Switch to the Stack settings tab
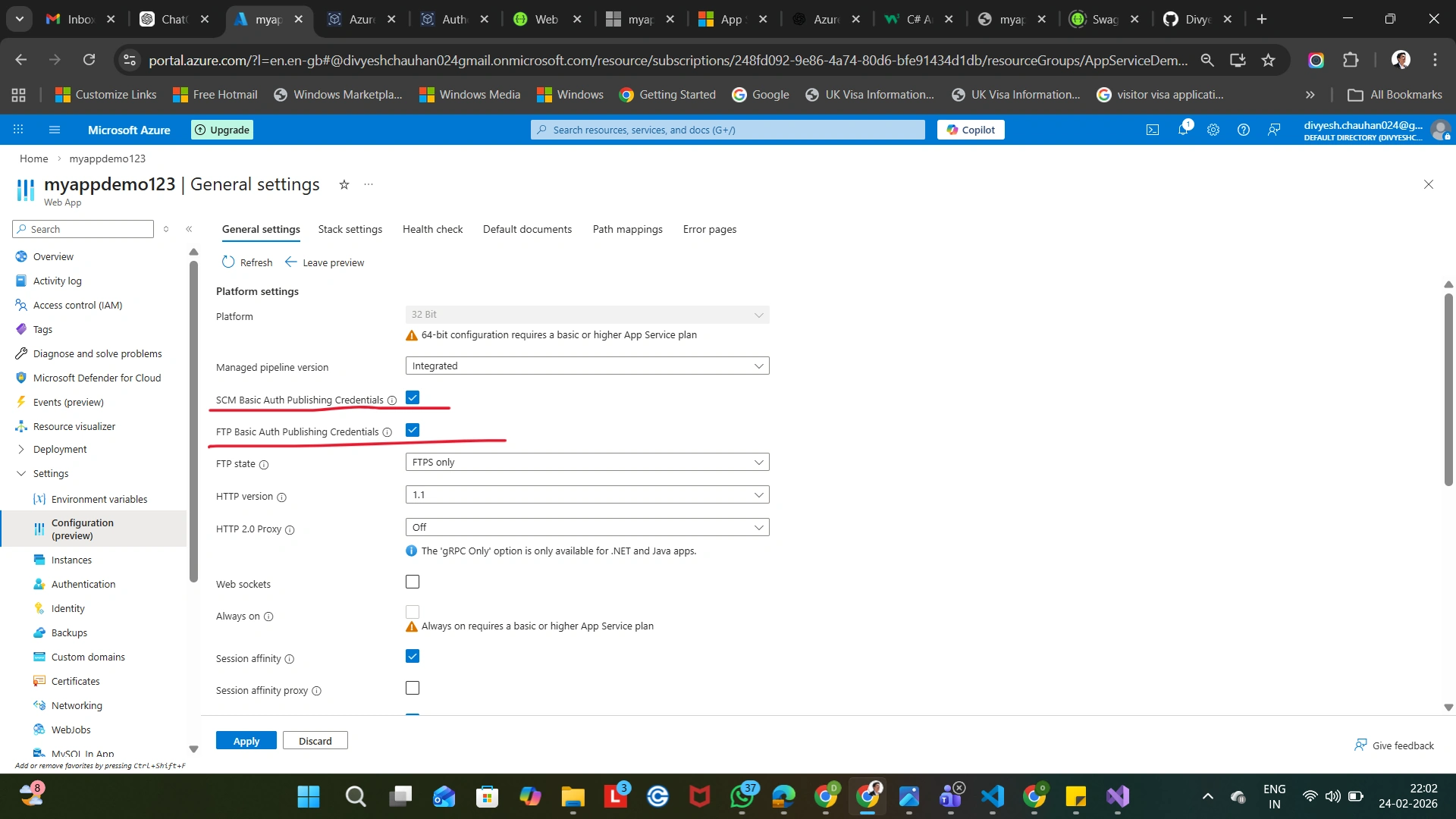1456x819 pixels. click(350, 229)
